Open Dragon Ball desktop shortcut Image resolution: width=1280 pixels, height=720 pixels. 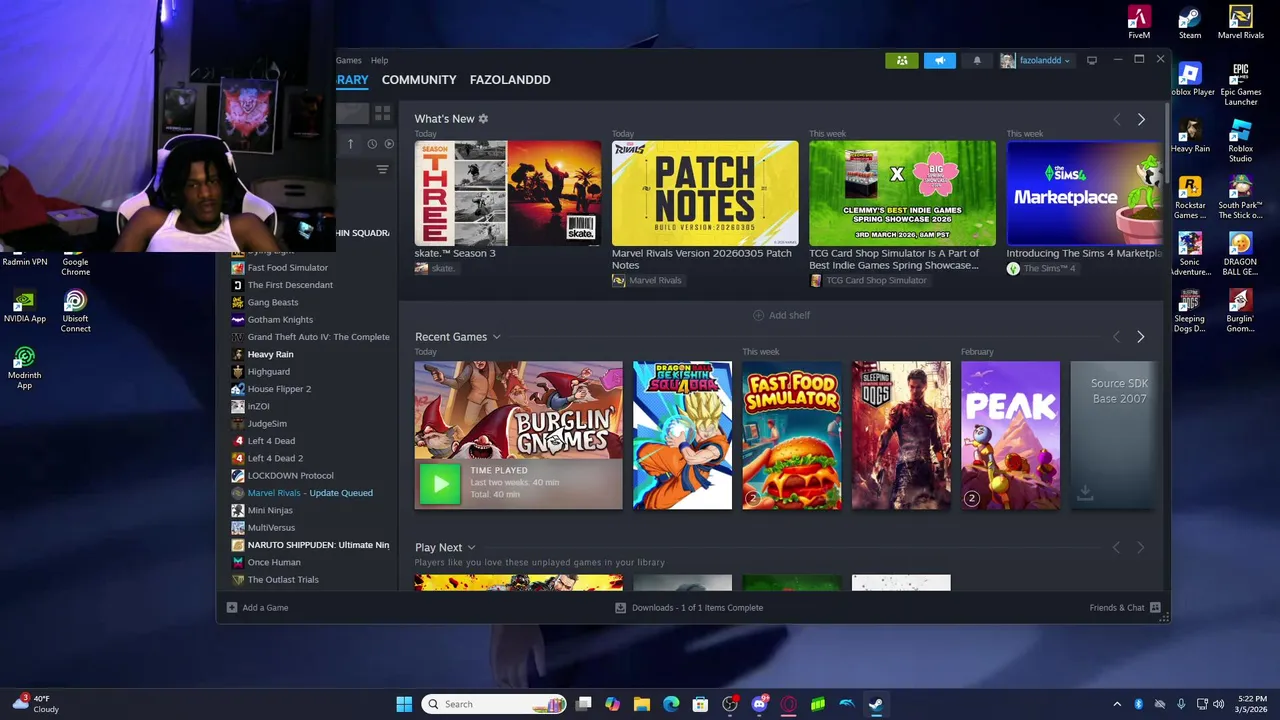1240,254
